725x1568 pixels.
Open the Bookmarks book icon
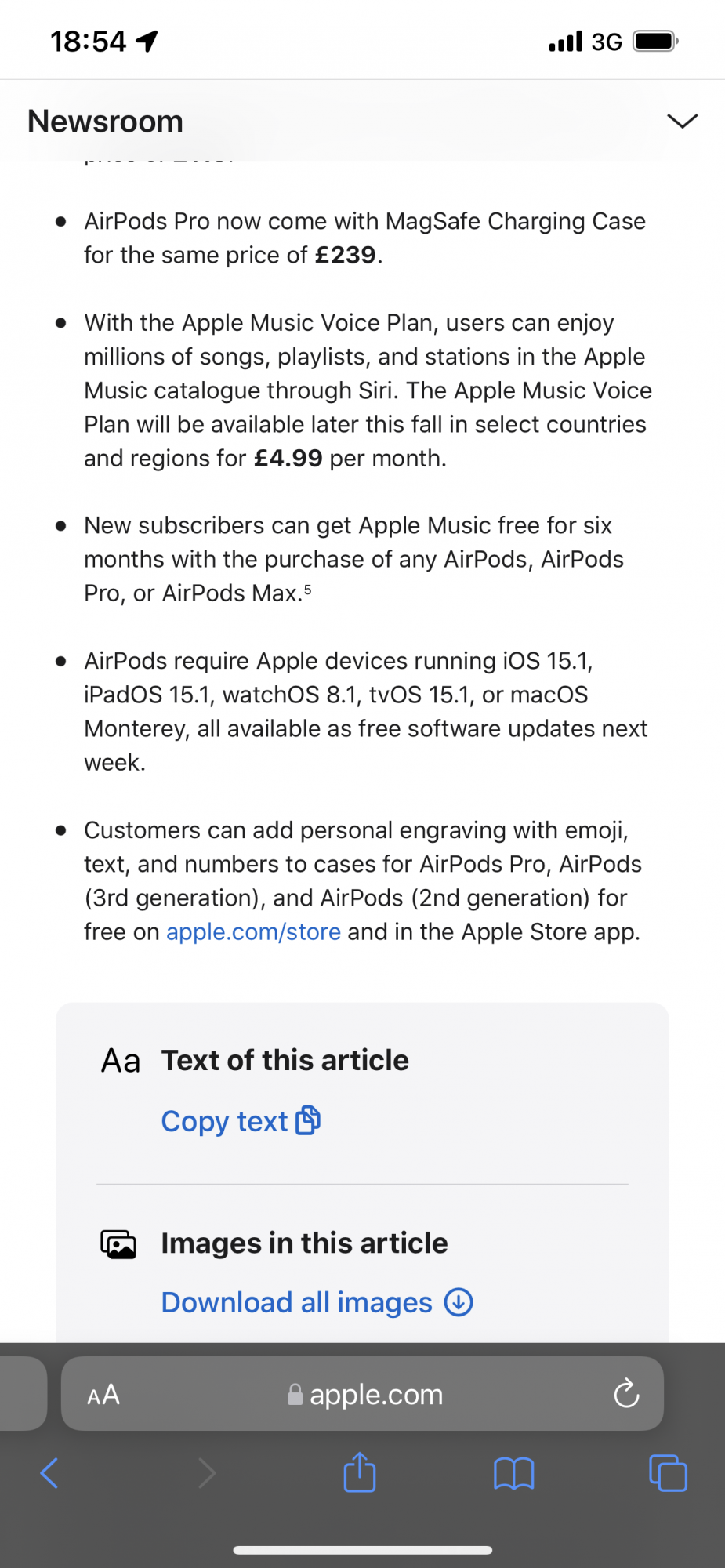(x=514, y=1473)
